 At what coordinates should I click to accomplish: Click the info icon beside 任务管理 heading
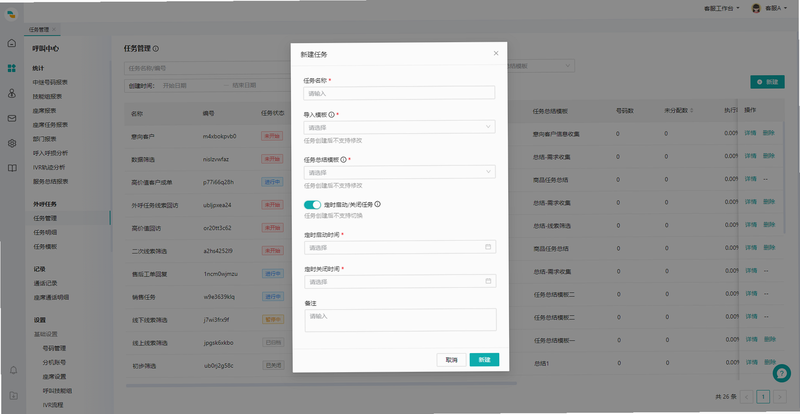[x=156, y=49]
